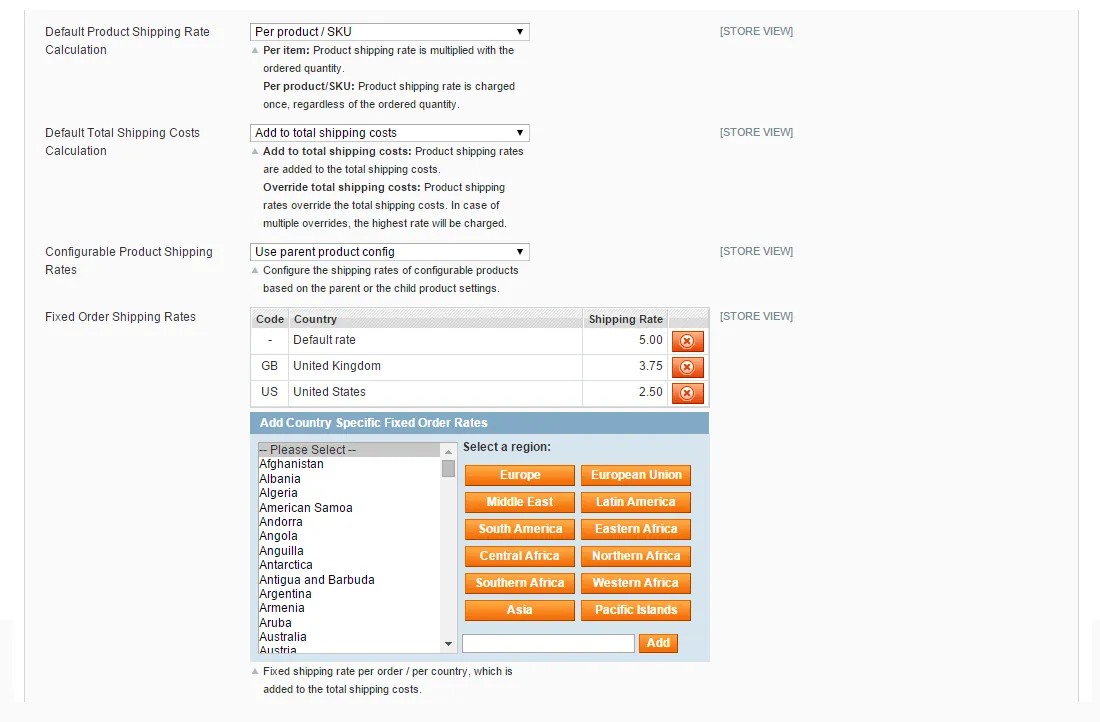Focus the new shipping rate input field
Screen dimensions: 1100x722
coord(549,643)
